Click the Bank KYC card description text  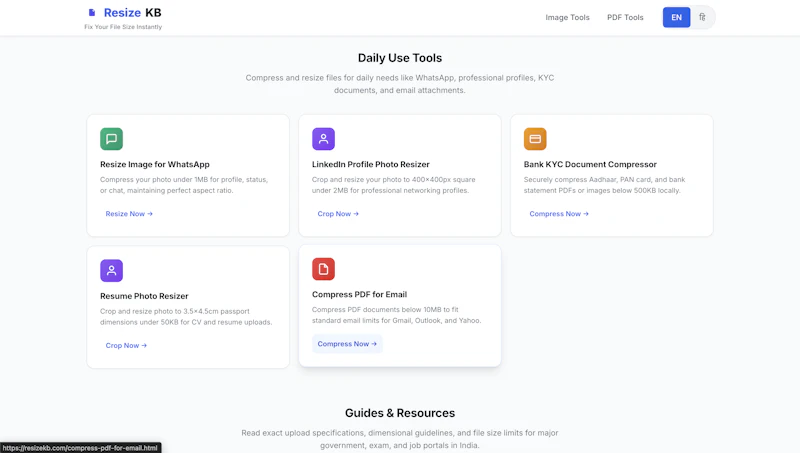(x=605, y=185)
